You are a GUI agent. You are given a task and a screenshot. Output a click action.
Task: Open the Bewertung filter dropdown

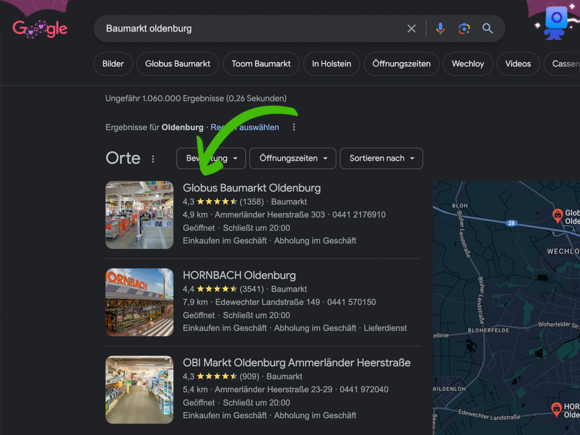[211, 158]
